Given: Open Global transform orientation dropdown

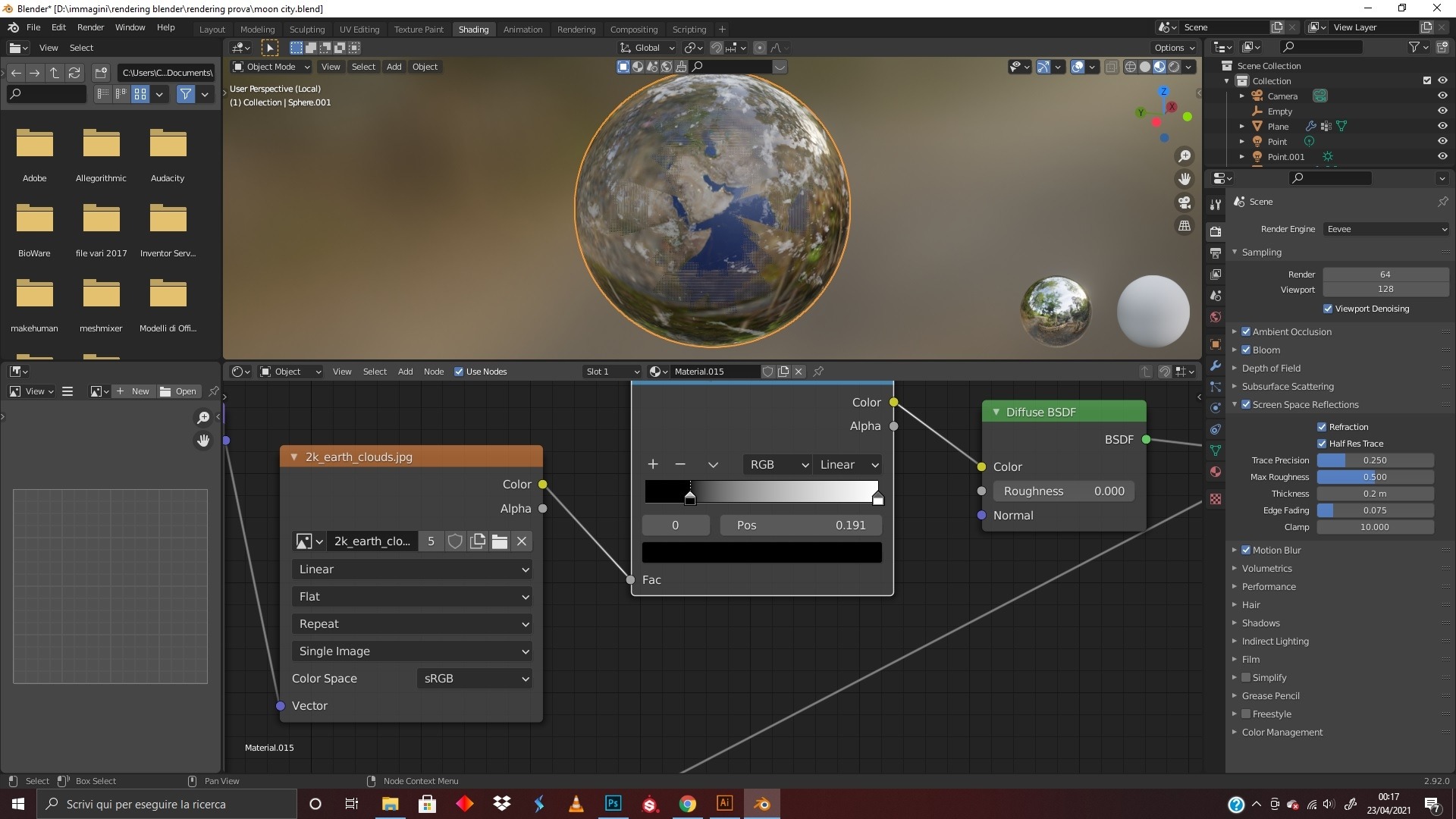Looking at the screenshot, I should point(648,48).
